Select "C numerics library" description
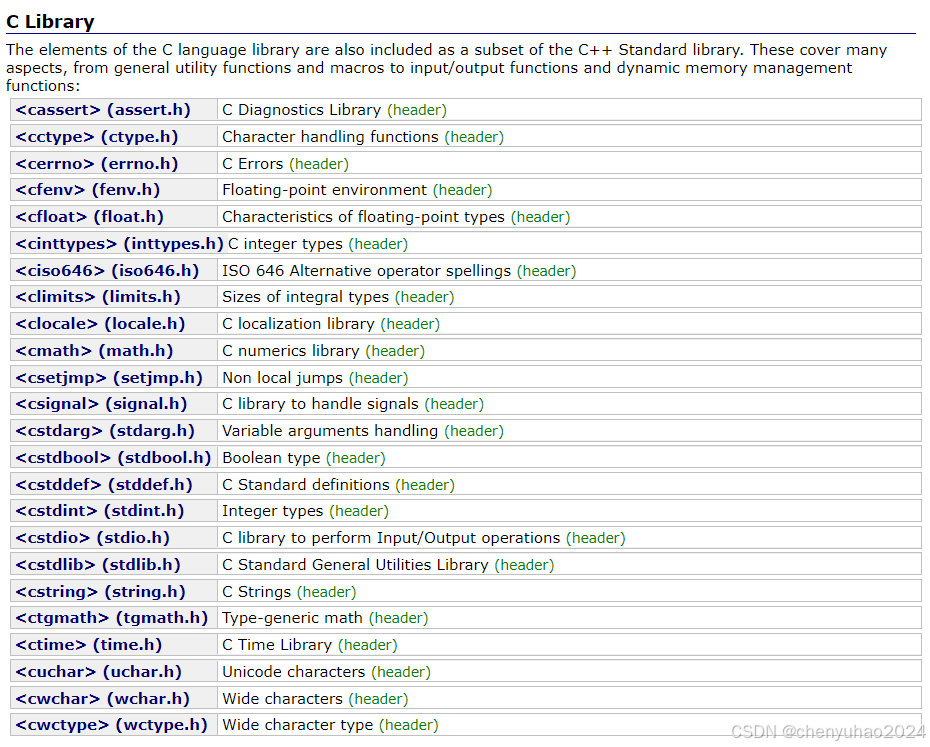930x747 pixels. coord(291,351)
